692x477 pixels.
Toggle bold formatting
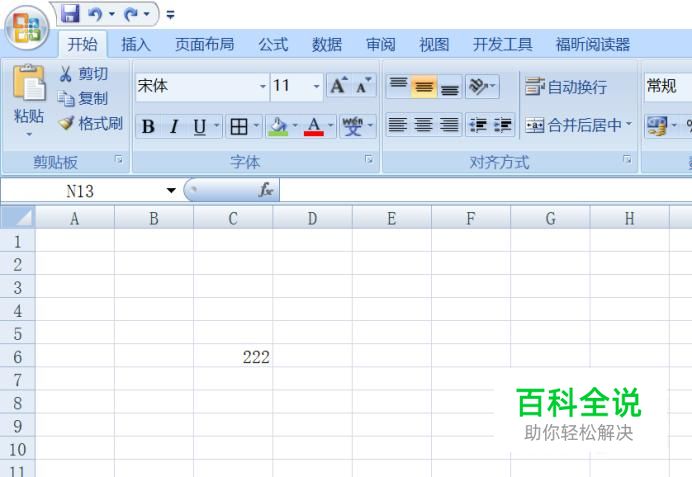pos(148,127)
